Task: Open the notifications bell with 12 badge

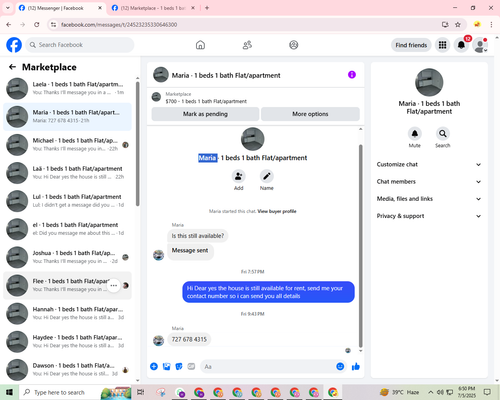Action: 461,45
